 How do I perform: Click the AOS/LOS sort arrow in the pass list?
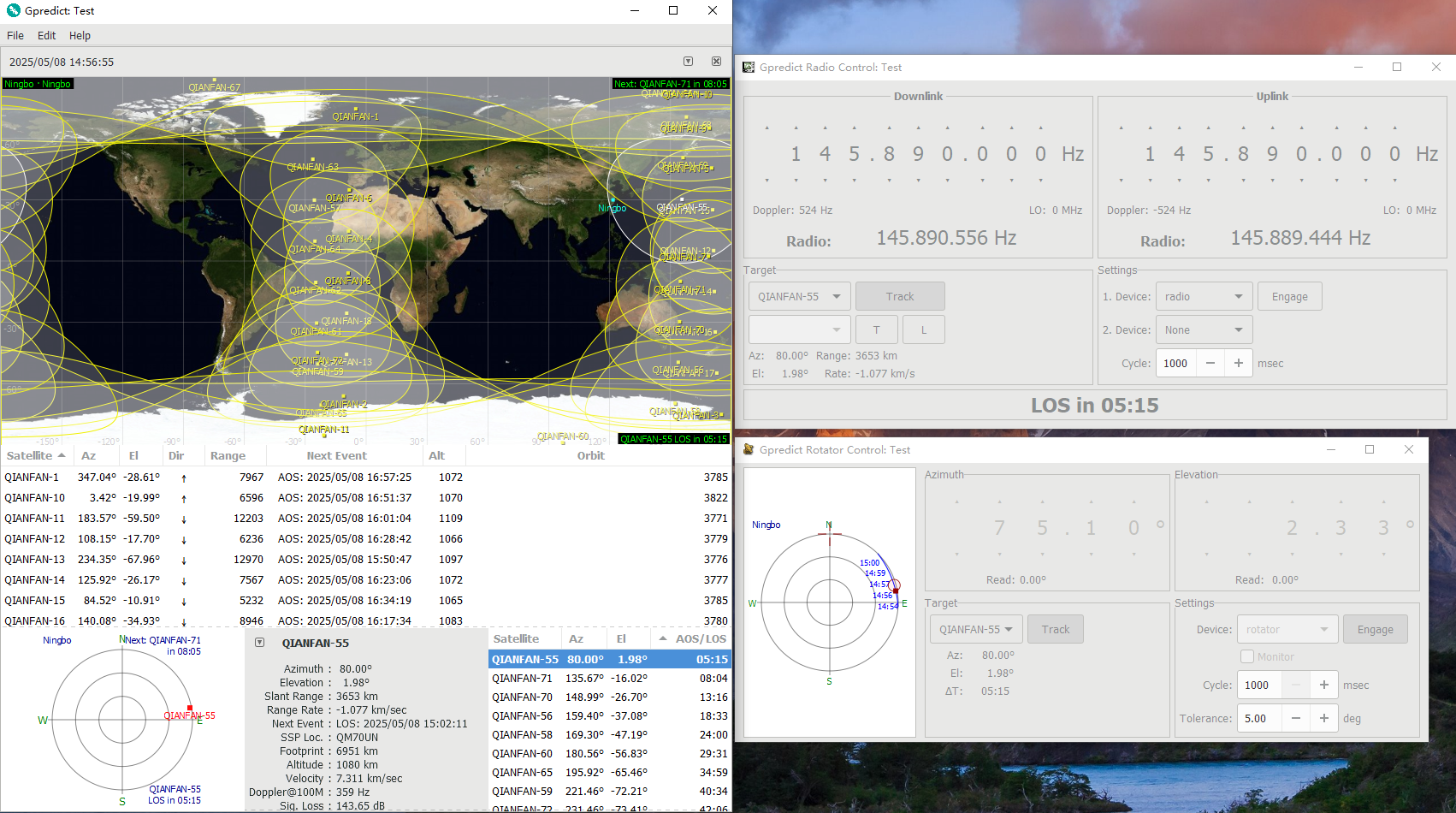[x=663, y=638]
